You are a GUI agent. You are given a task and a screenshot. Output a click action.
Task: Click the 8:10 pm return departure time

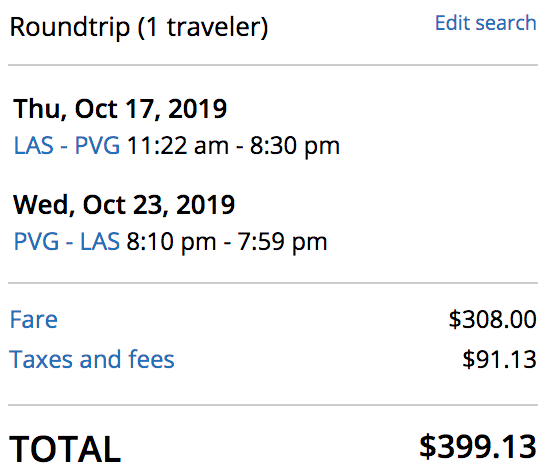tap(171, 242)
